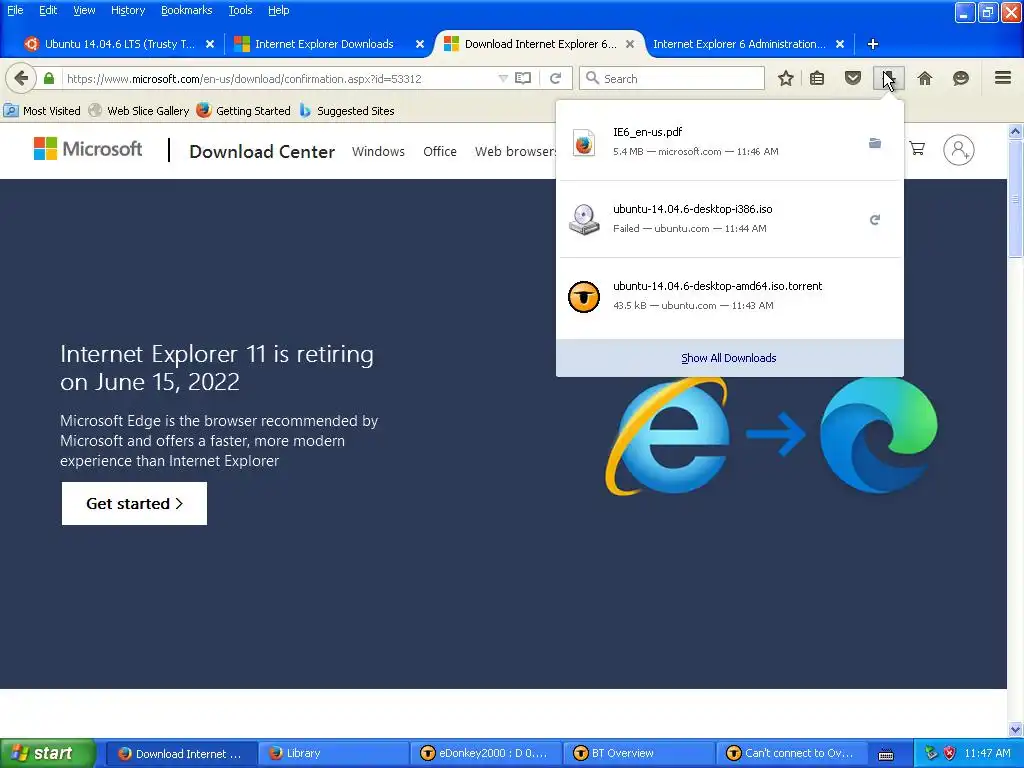Image resolution: width=1024 pixels, height=768 pixels.
Task: Open a new tab with plus button
Action: (x=872, y=44)
